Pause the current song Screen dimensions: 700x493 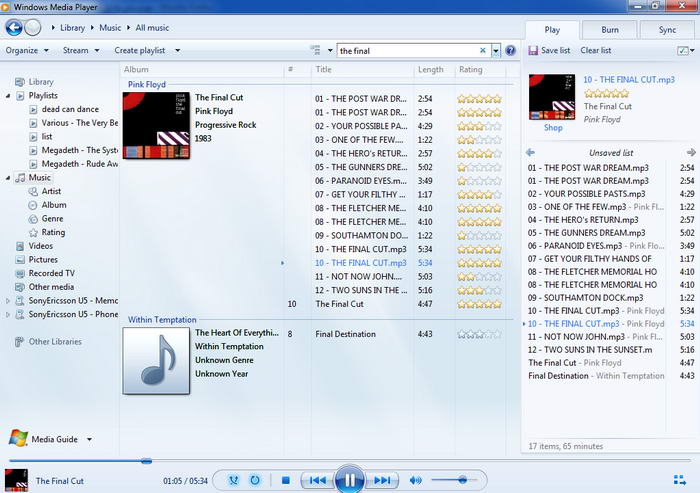pos(350,480)
